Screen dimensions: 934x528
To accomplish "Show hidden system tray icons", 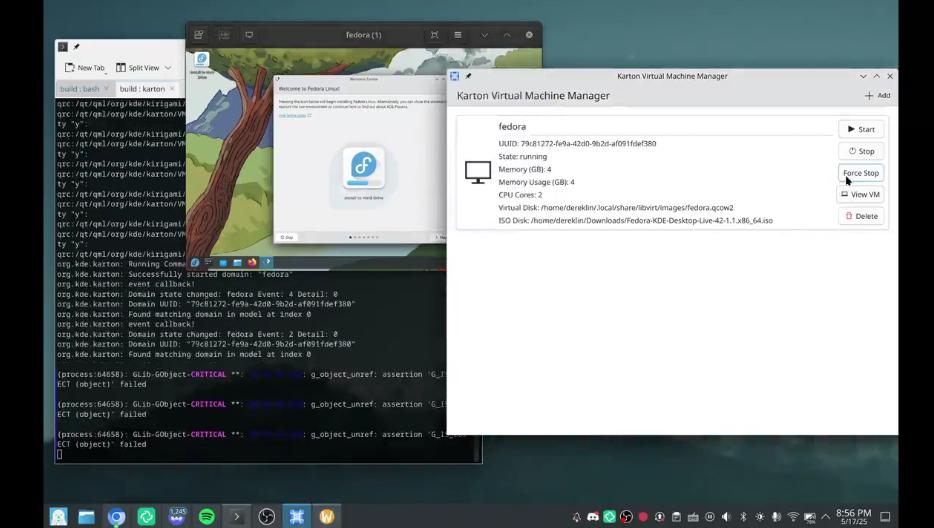I will [826, 517].
